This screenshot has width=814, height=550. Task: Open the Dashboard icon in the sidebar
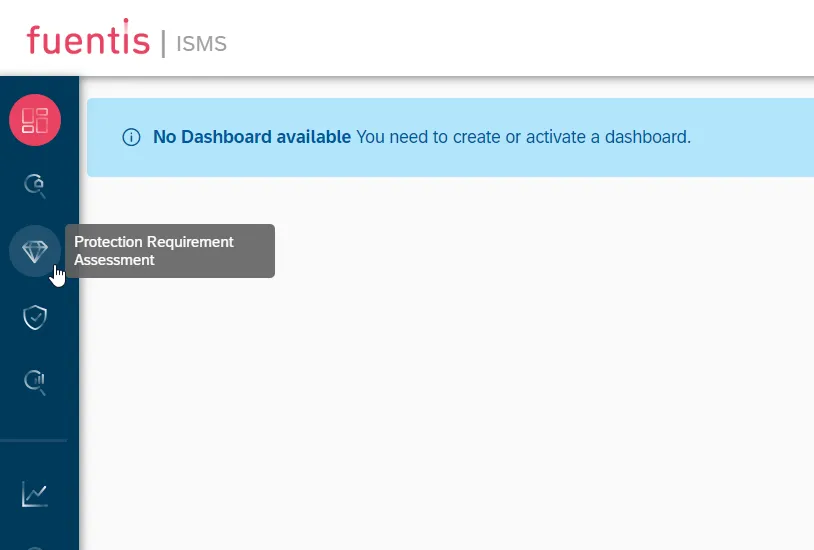coord(35,120)
